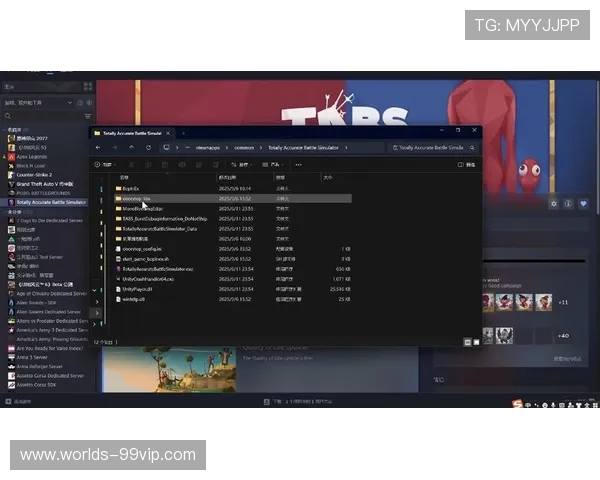Image resolution: width=600 pixels, height=480 pixels.
Task: Toggle the favorite heart icon
Action: click(x=583, y=203)
